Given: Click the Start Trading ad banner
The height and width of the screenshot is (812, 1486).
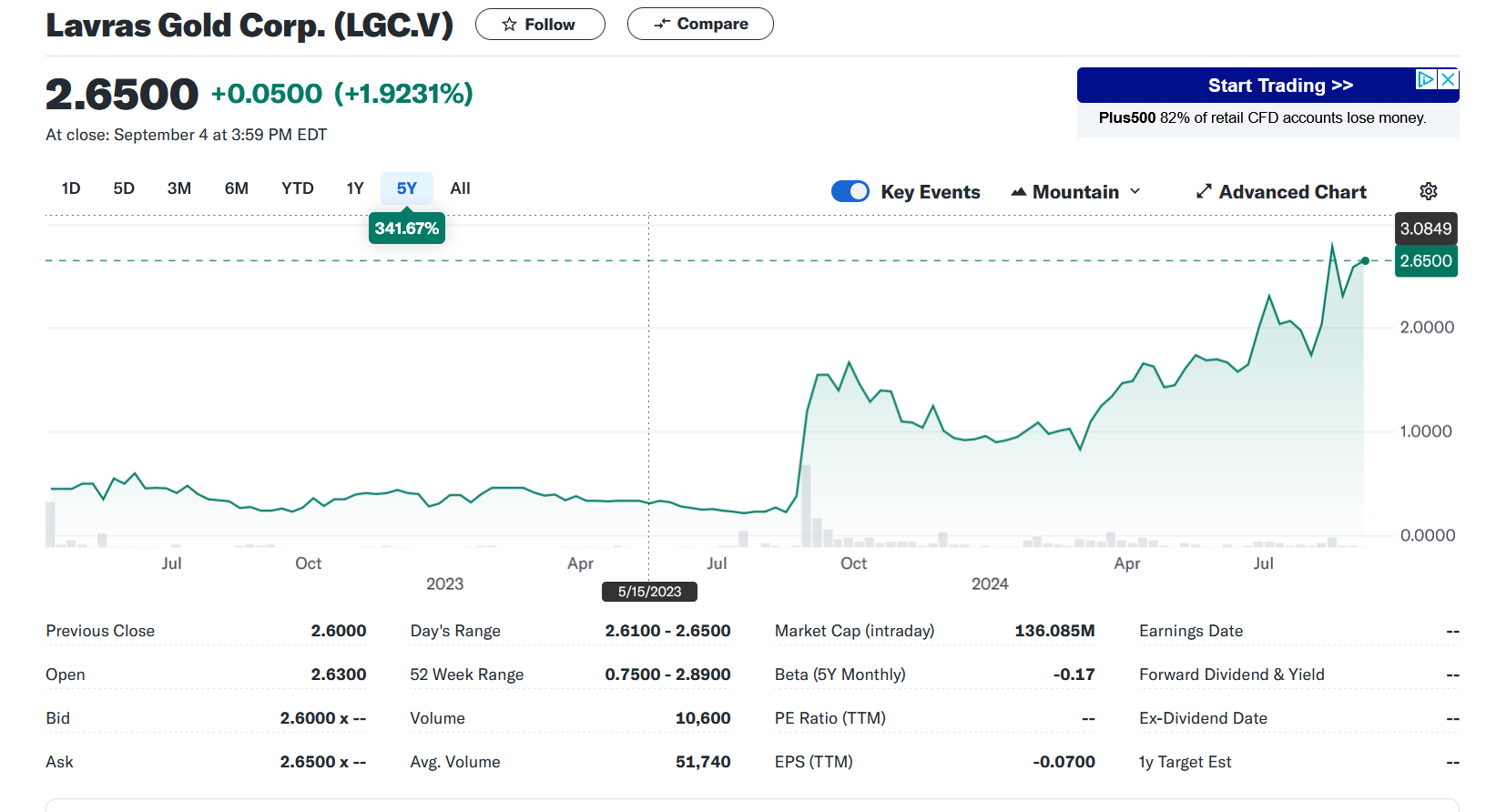Looking at the screenshot, I should pos(1267,85).
